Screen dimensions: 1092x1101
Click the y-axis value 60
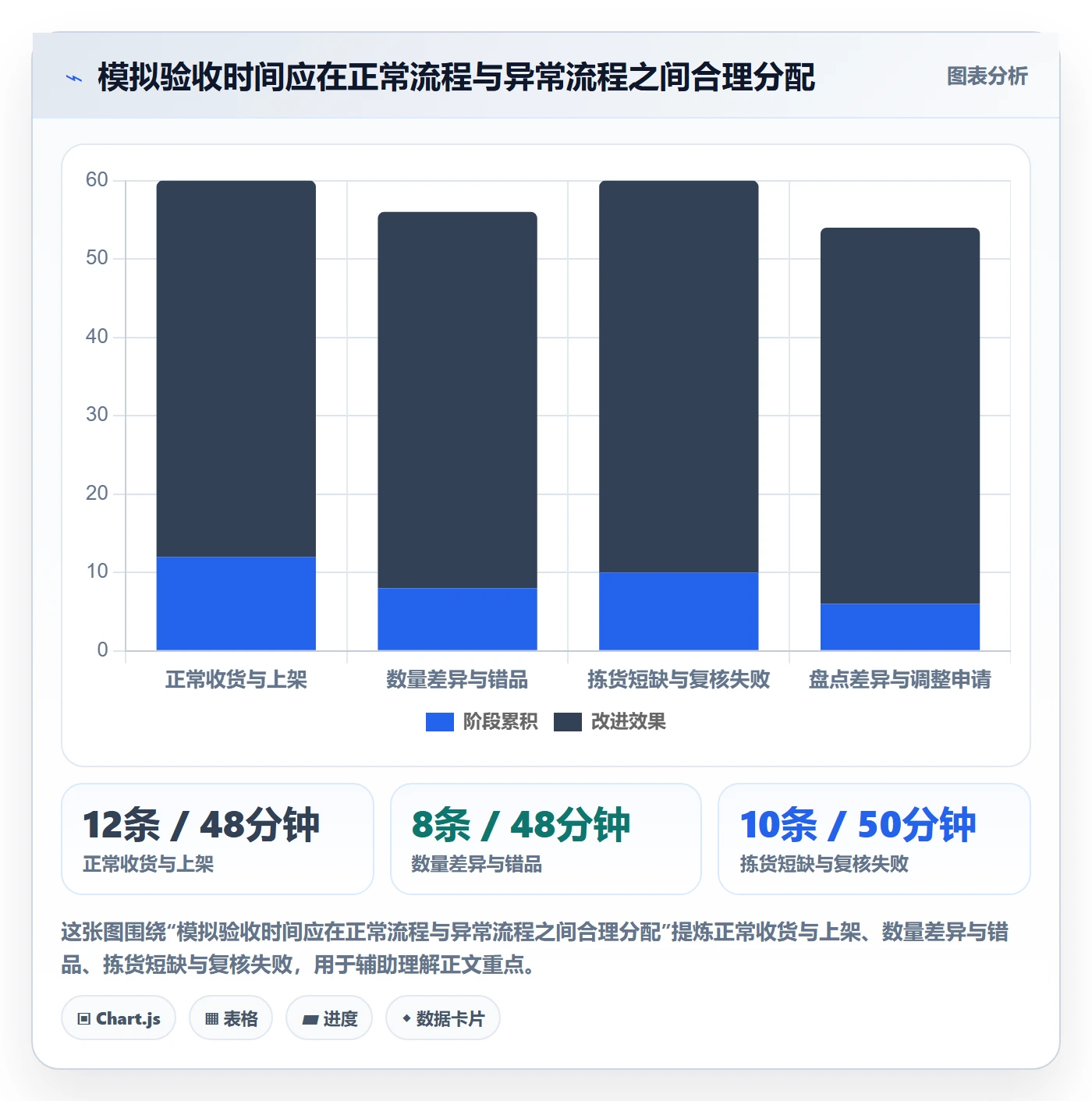[x=97, y=180]
